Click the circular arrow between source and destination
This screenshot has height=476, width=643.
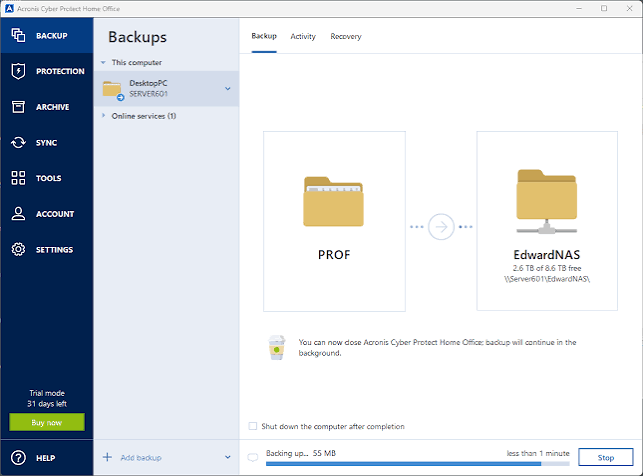pyautogui.click(x=441, y=227)
